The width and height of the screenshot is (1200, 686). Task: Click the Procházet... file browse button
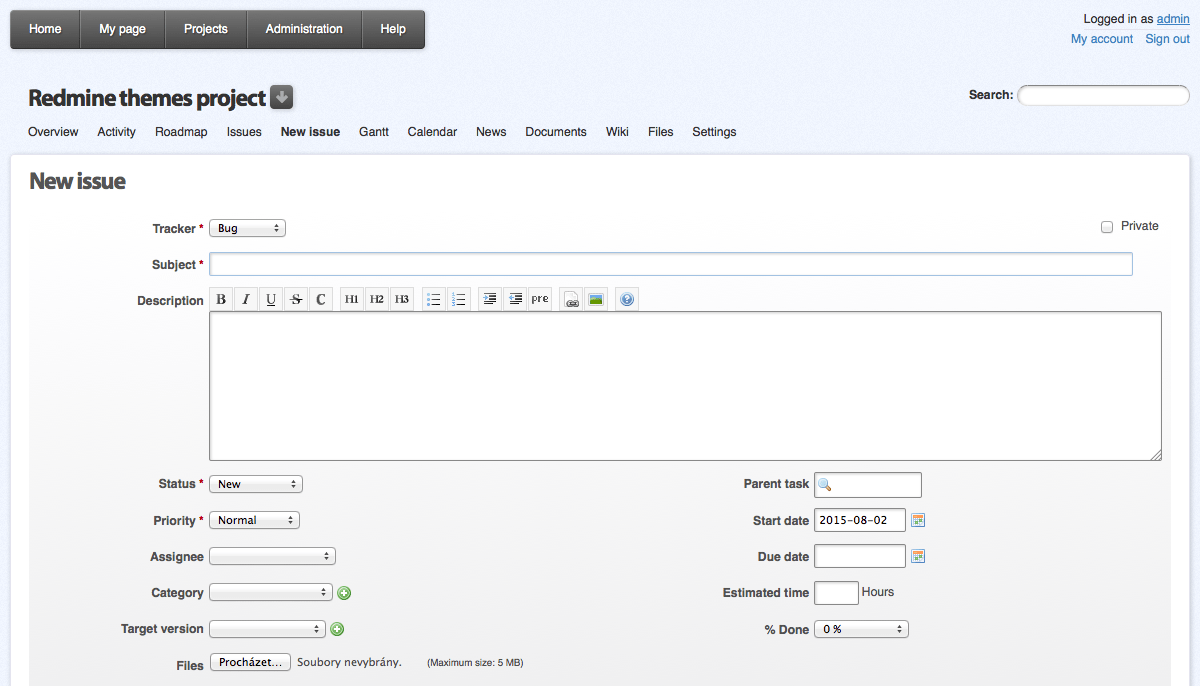tap(250, 662)
